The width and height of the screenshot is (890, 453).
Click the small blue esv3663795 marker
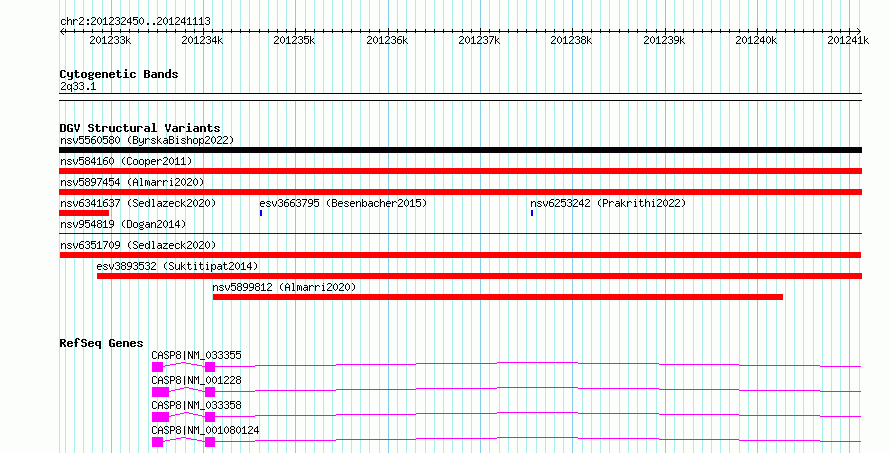[261, 213]
